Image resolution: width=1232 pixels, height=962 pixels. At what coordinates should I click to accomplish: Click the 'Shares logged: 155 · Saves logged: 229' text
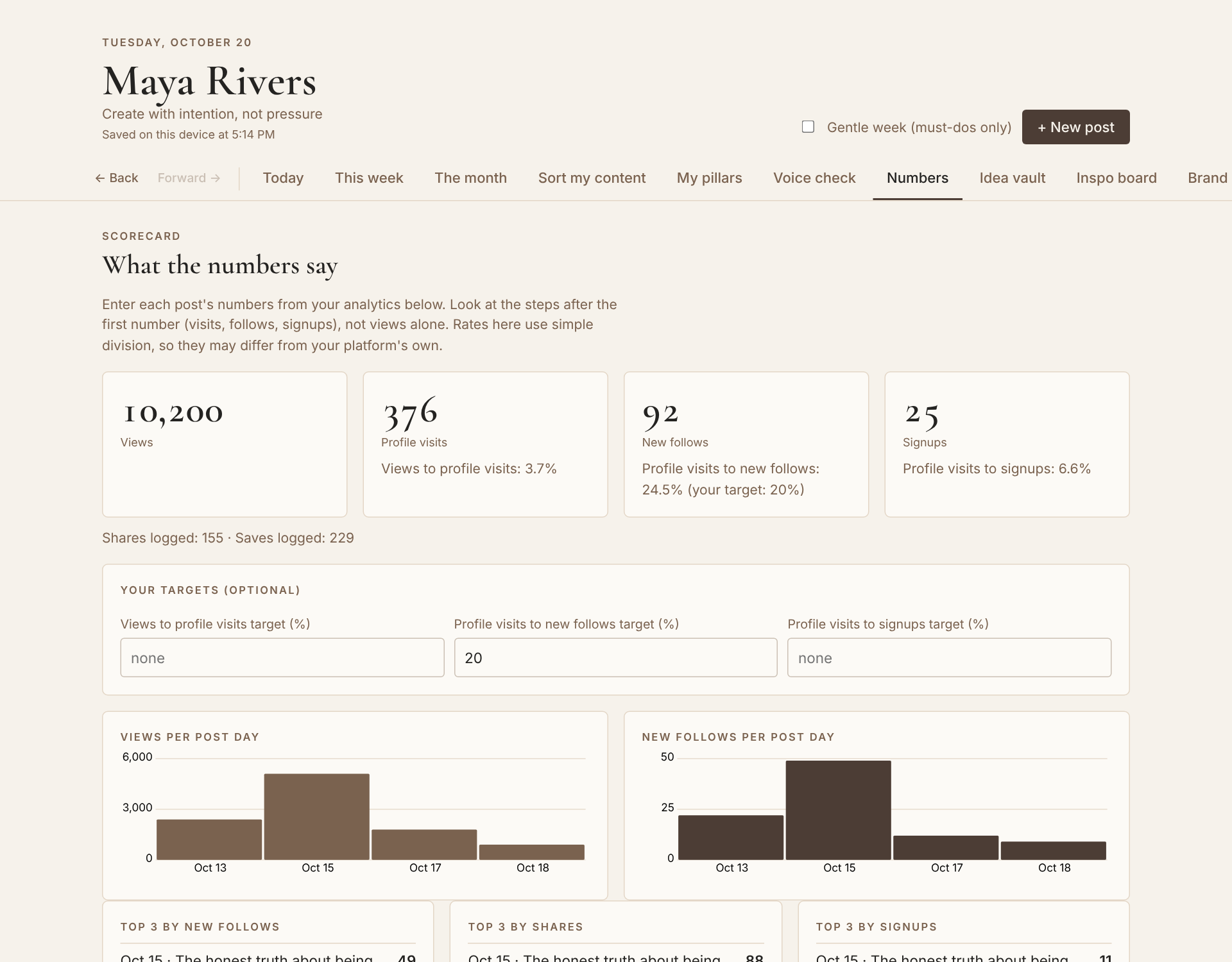(228, 538)
